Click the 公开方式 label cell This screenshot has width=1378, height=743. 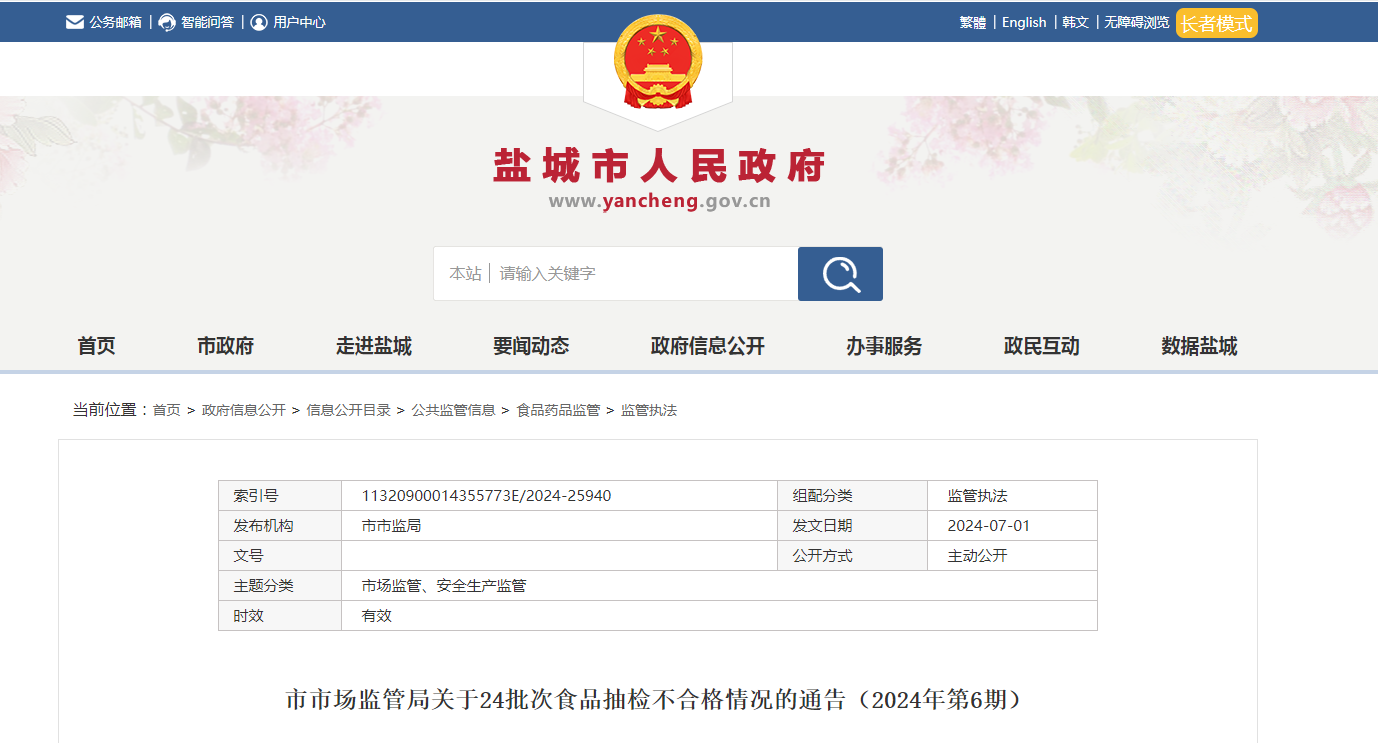coord(852,556)
